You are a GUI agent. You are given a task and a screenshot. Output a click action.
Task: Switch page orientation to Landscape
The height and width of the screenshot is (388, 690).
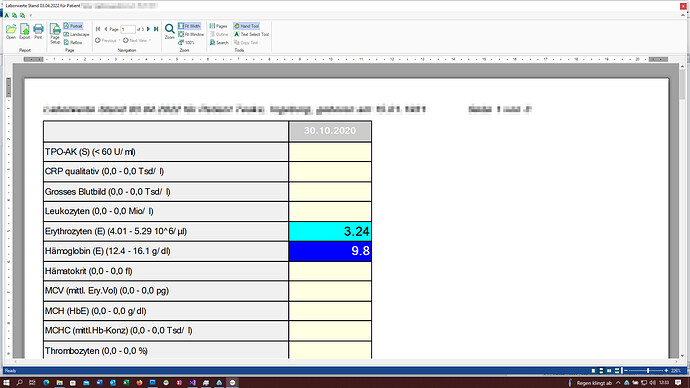click(77, 34)
